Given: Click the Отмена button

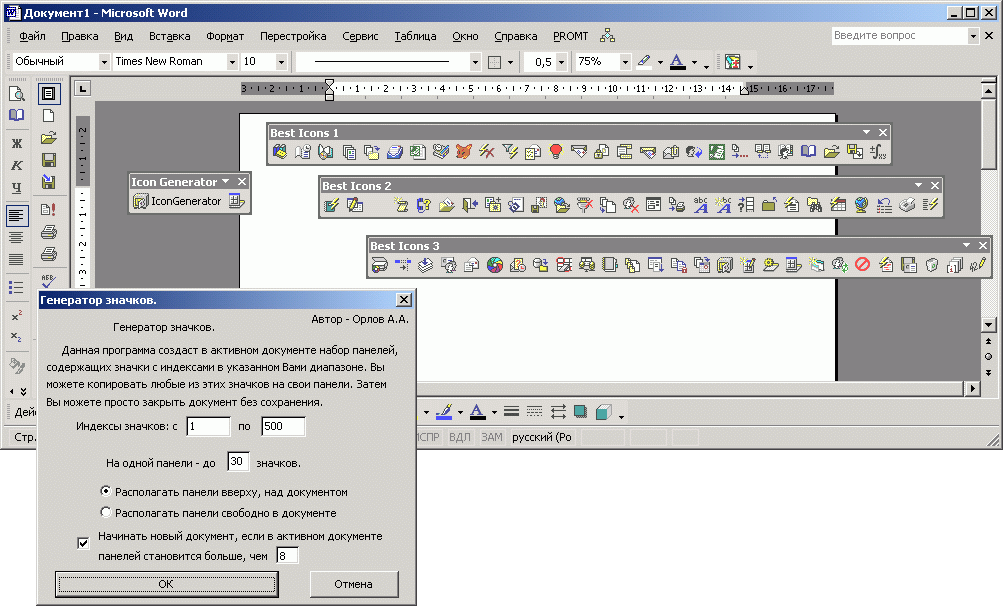Looking at the screenshot, I should click(x=353, y=584).
